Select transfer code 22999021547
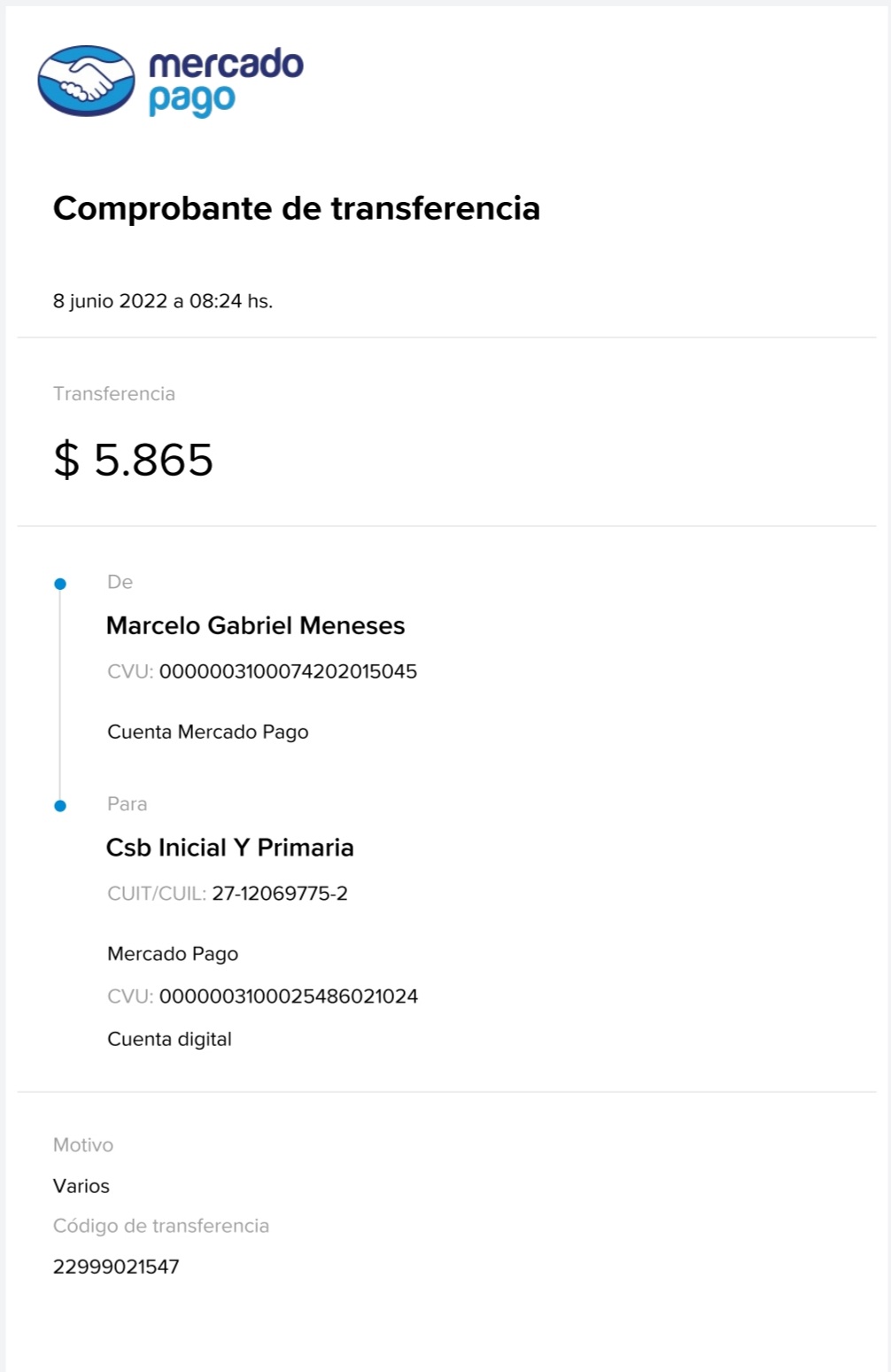 [116, 1267]
